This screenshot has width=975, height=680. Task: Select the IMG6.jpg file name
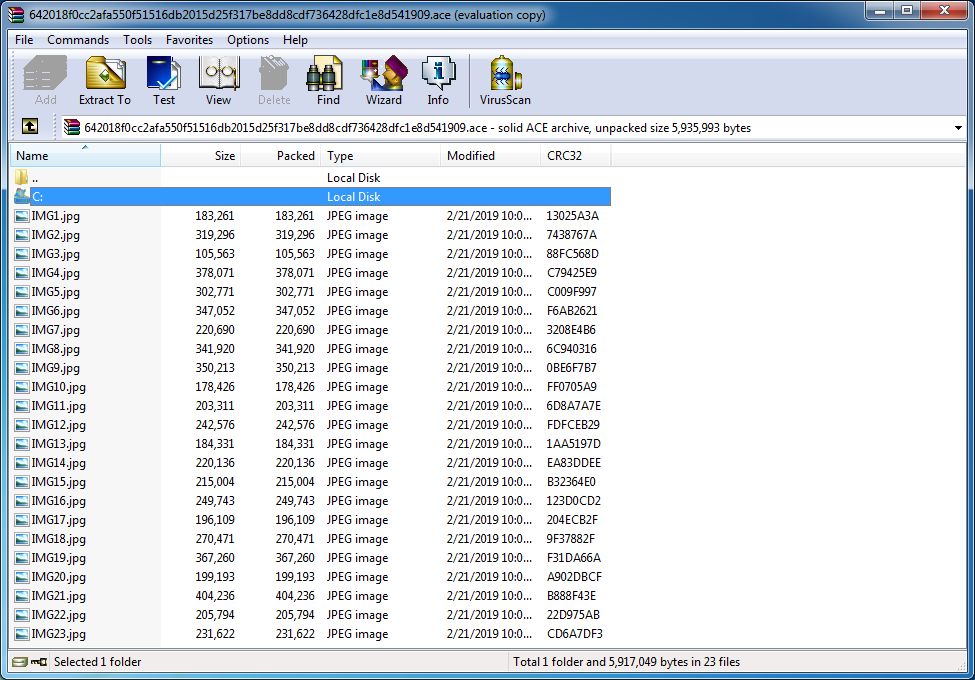click(x=55, y=311)
